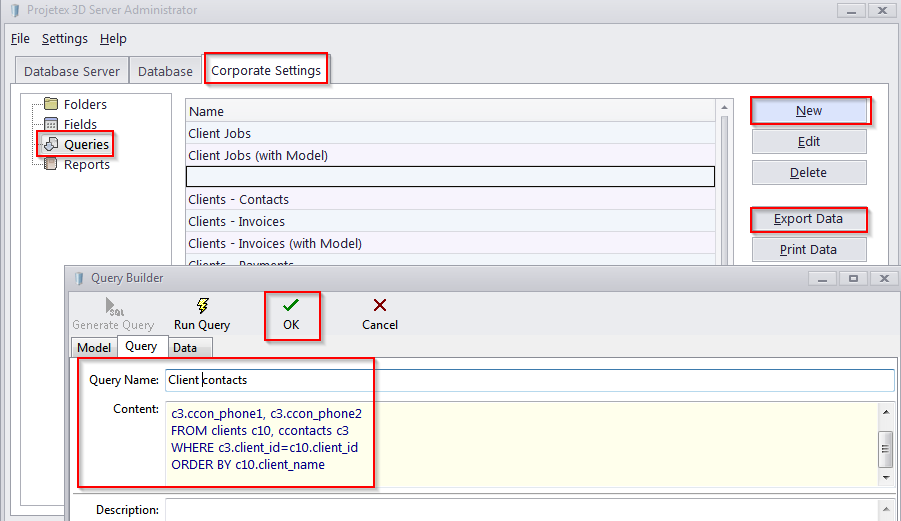
Task: Open the Queries item in tree
Action: [x=86, y=144]
